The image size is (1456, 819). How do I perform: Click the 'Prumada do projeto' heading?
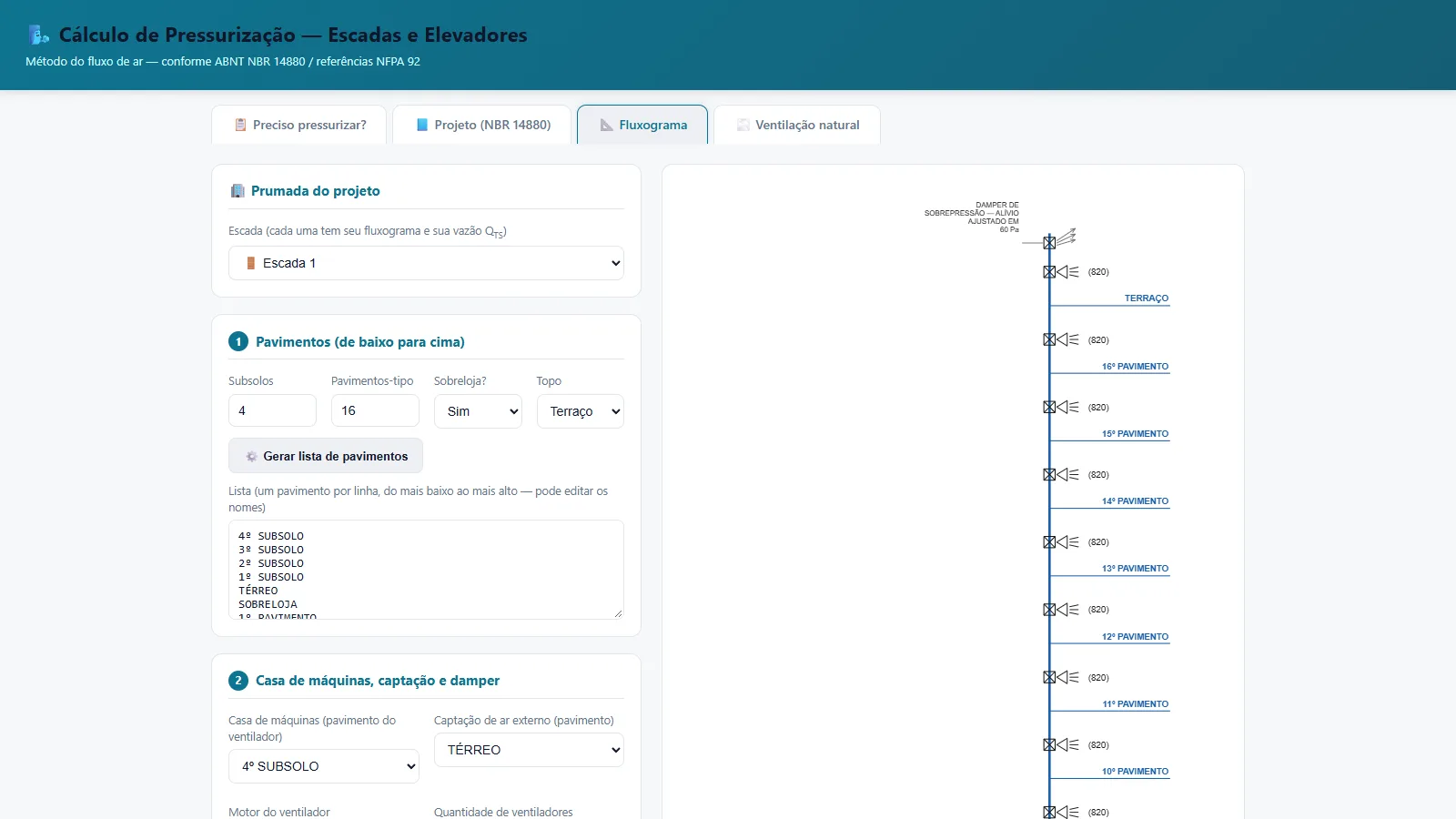pyautogui.click(x=316, y=191)
